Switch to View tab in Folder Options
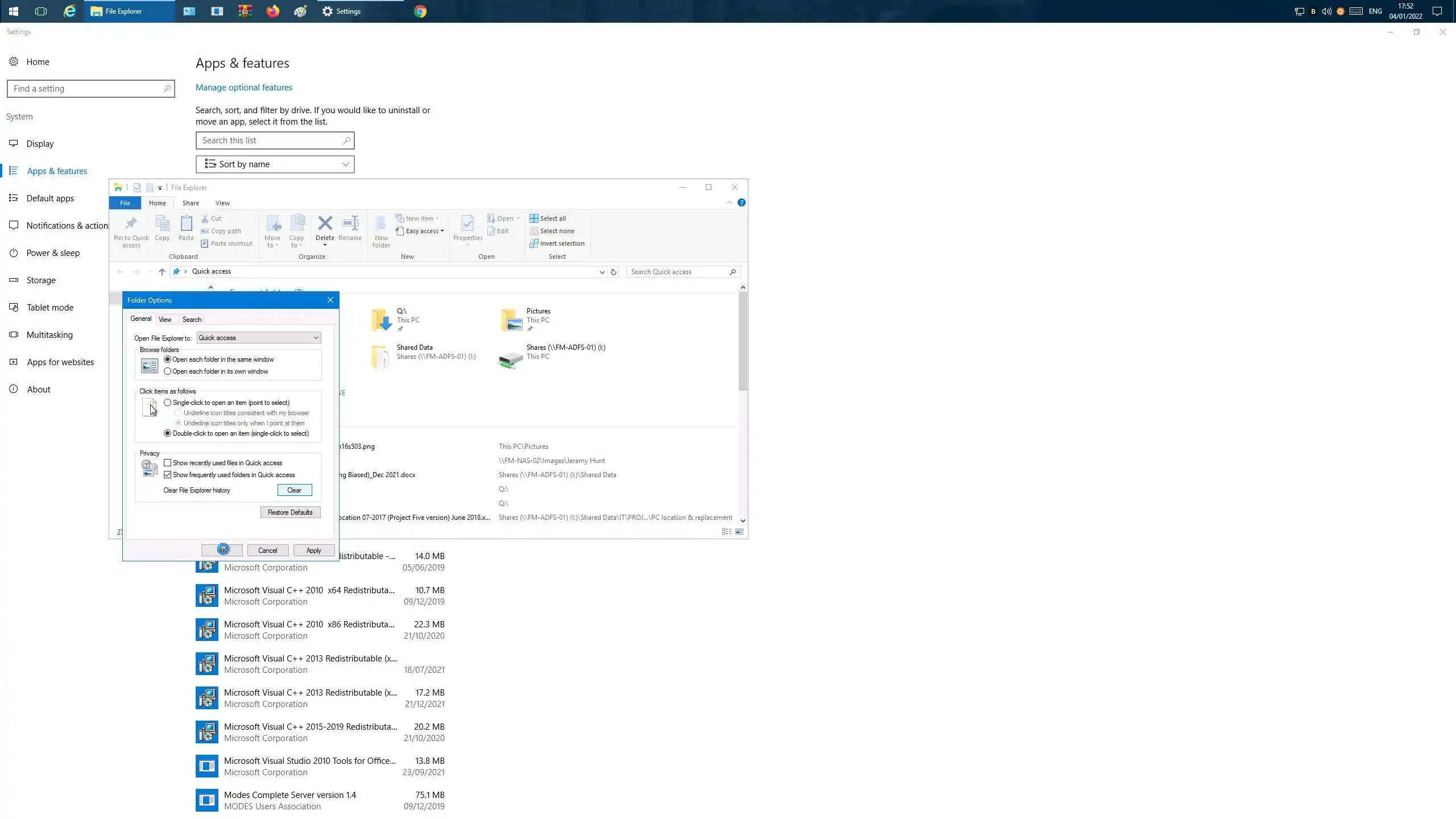 point(165,320)
